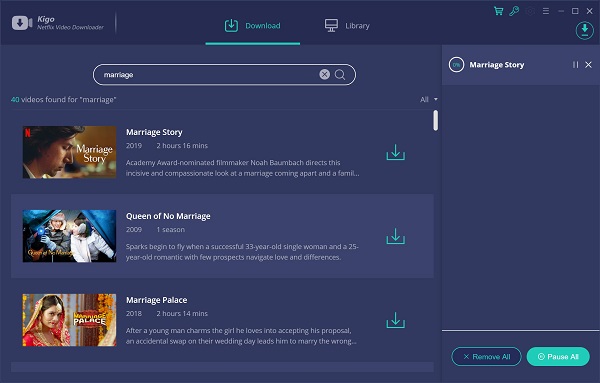The image size is (600, 383).
Task: Click the Marriage Story result title
Action: 154,132
